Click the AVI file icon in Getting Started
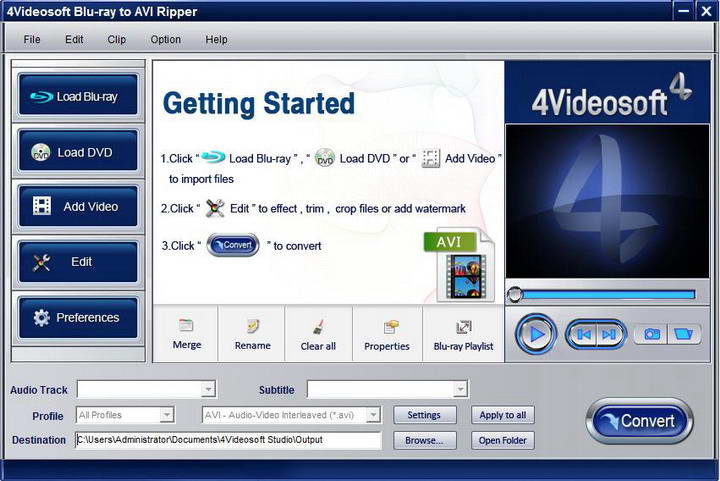This screenshot has width=720, height=481. pyautogui.click(x=460, y=265)
